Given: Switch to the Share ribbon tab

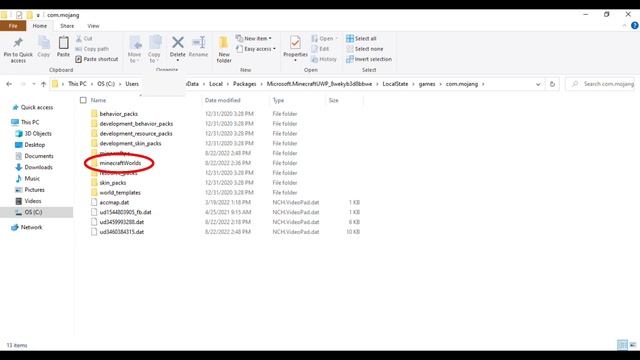Looking at the screenshot, I should (x=67, y=26).
